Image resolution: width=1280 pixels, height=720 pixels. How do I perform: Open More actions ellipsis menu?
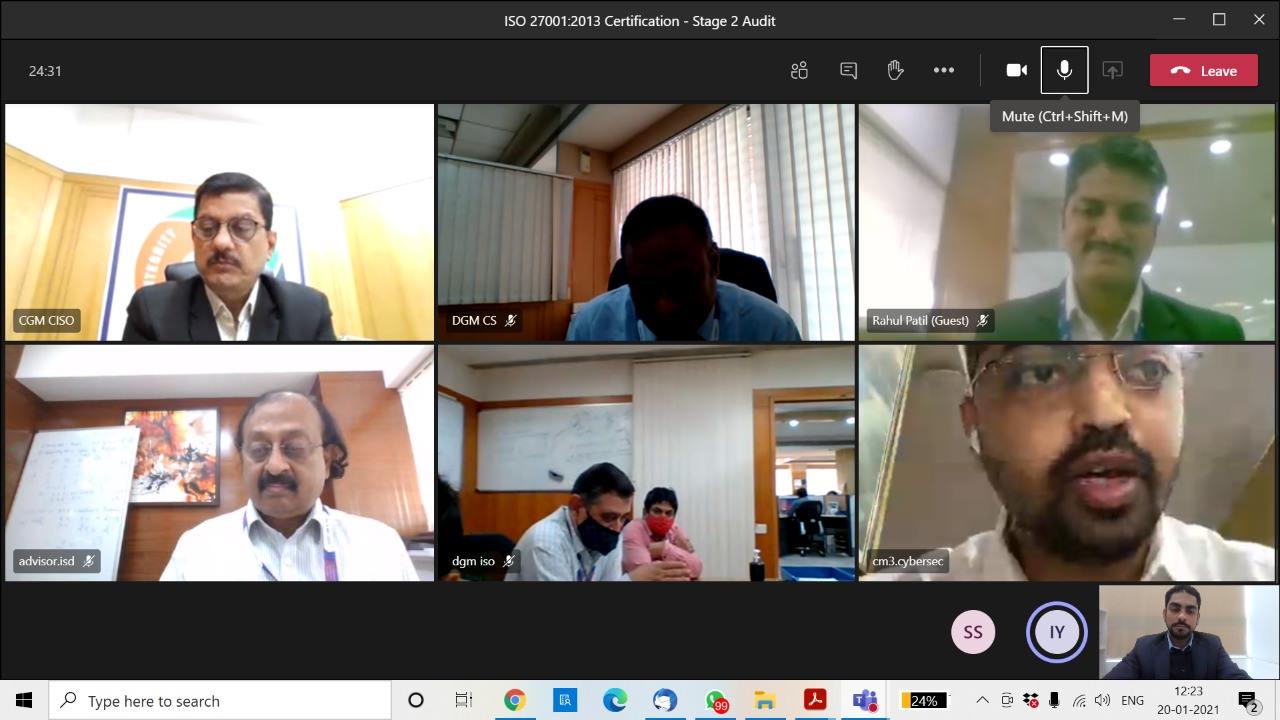943,70
